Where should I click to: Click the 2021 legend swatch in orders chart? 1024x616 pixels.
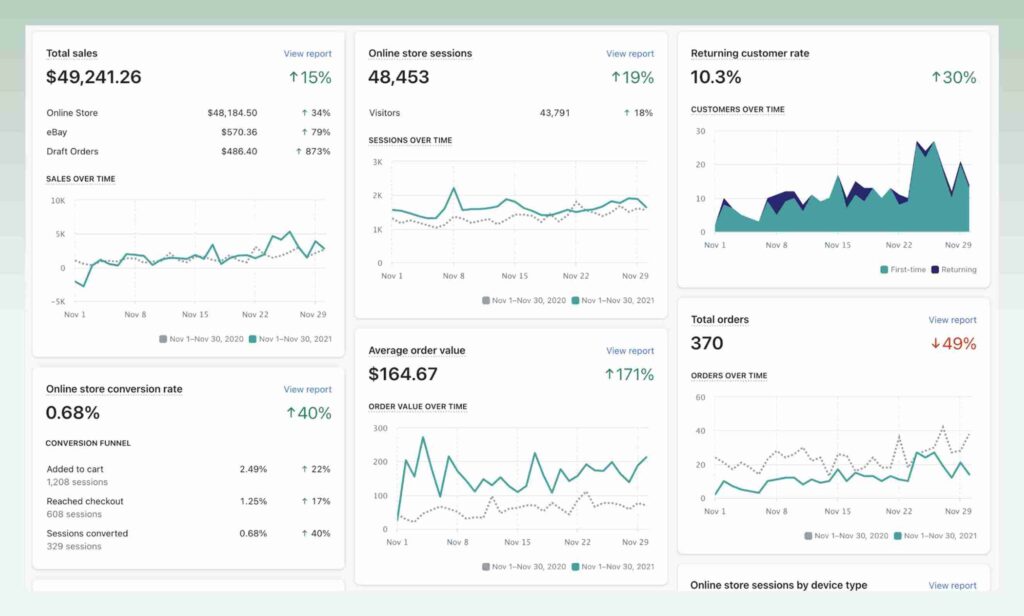pos(898,536)
